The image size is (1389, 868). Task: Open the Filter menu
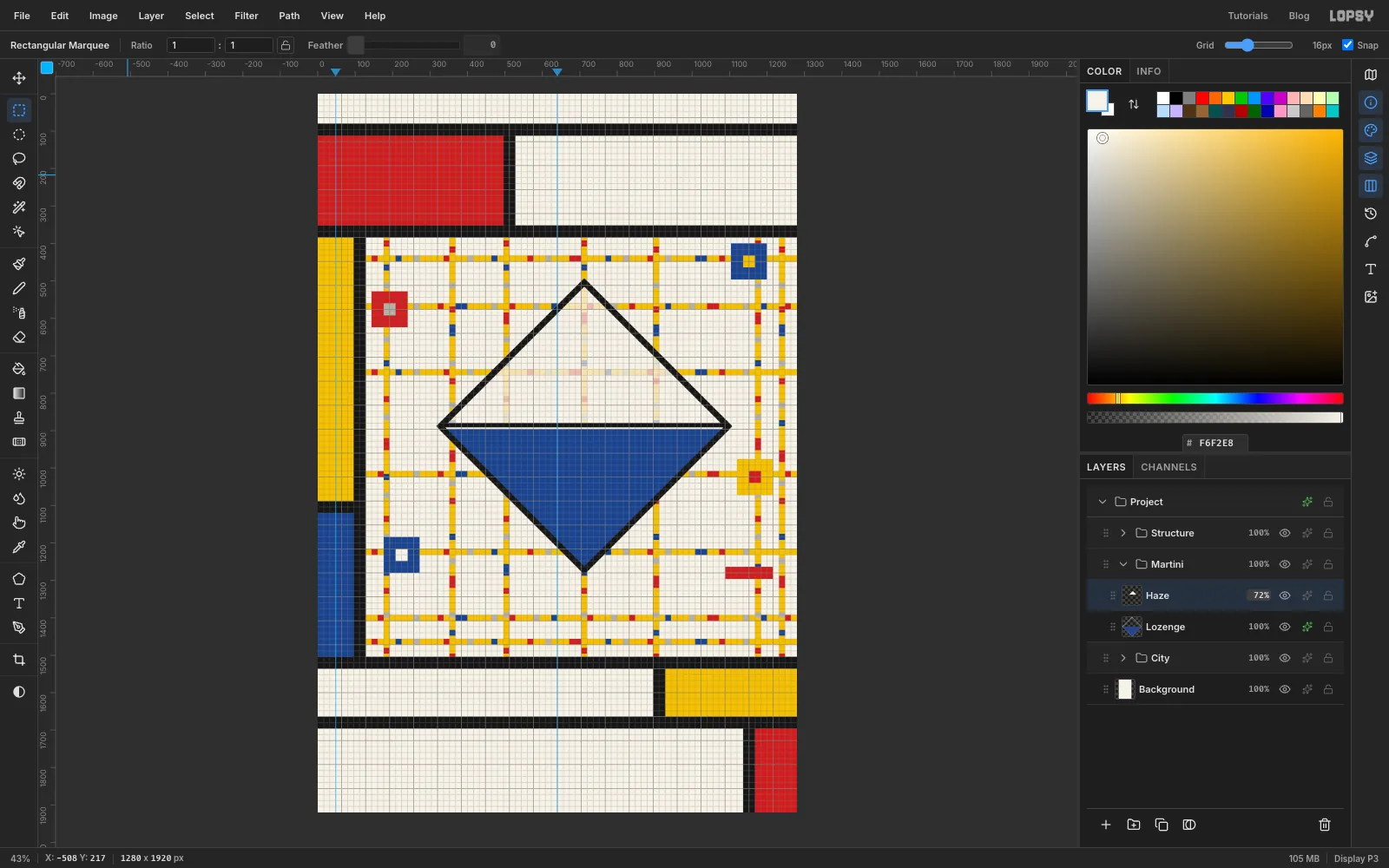pos(247,16)
